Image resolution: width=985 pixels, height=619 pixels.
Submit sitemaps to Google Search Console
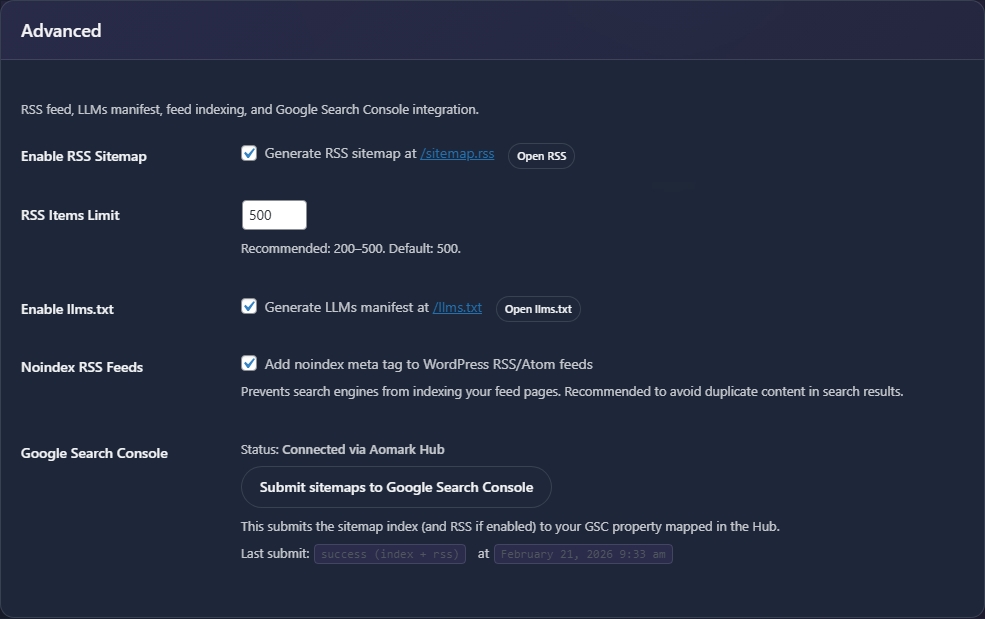point(395,487)
